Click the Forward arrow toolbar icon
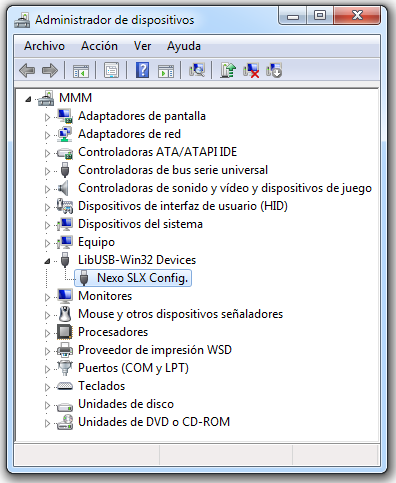The image size is (396, 483). 50,71
